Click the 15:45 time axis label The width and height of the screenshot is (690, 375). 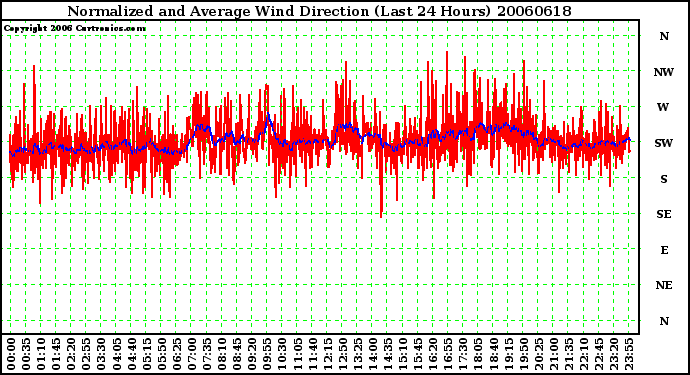coord(418,354)
